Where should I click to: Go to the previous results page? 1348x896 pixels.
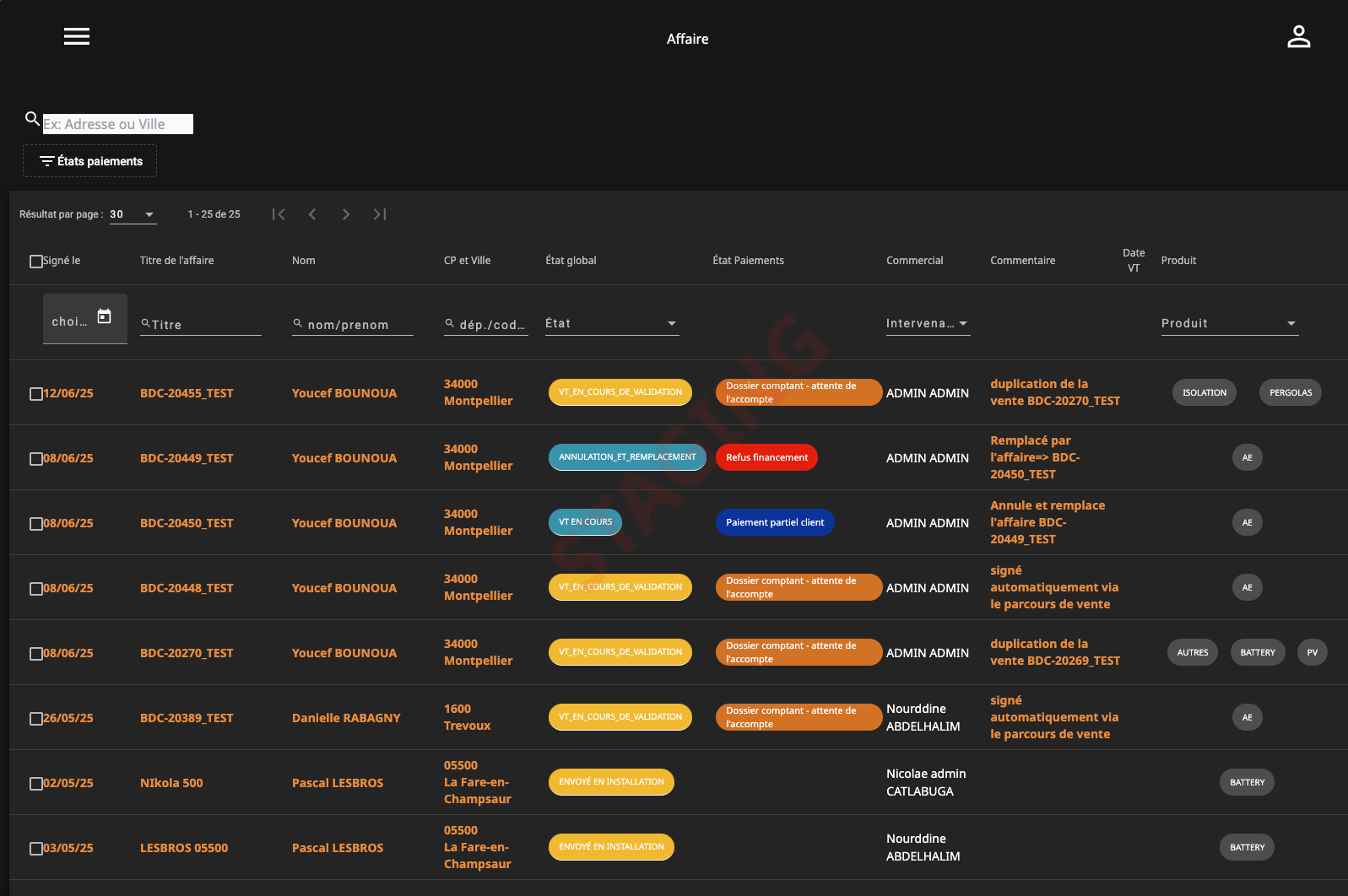pos(312,214)
